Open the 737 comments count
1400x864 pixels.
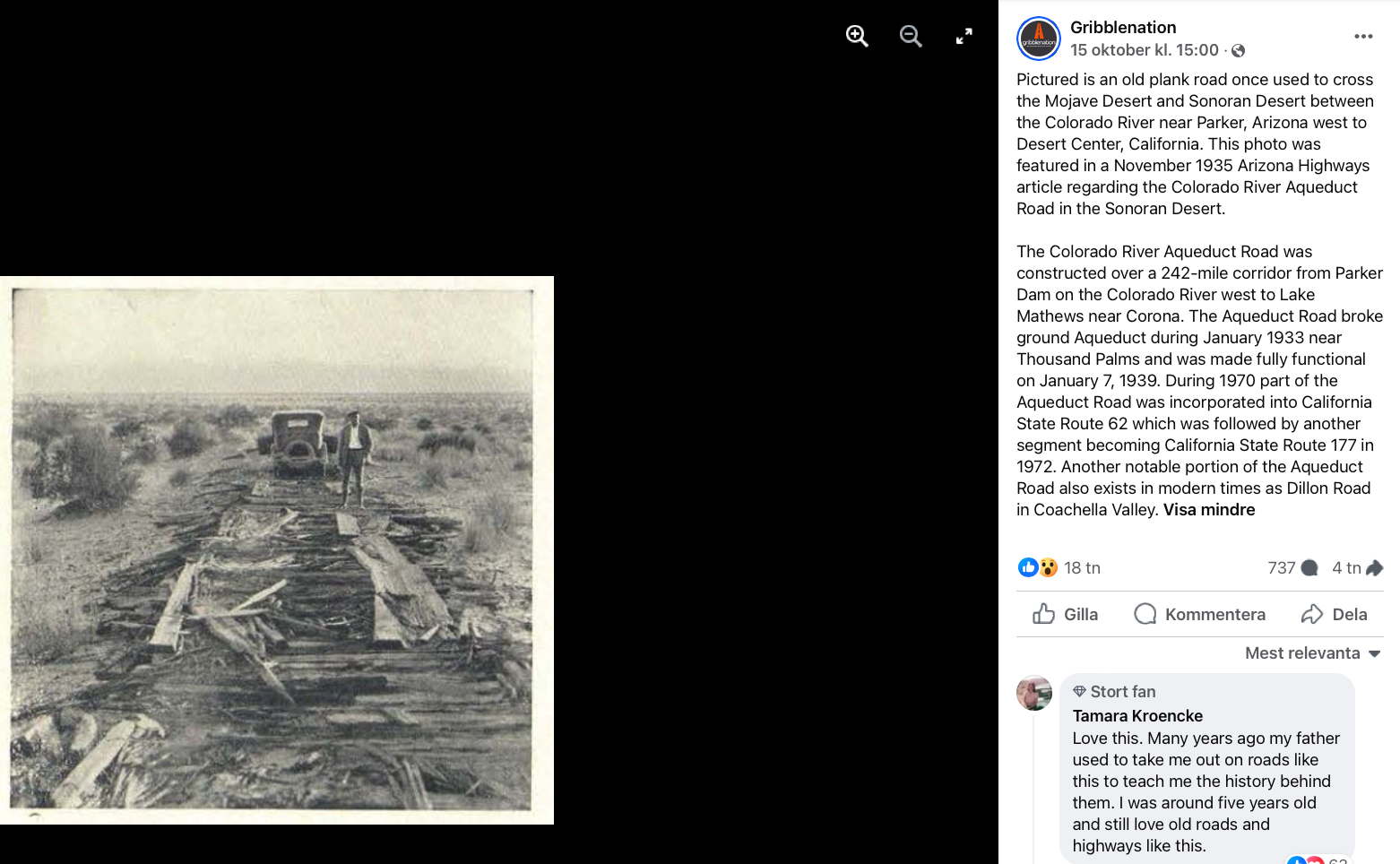1292,567
